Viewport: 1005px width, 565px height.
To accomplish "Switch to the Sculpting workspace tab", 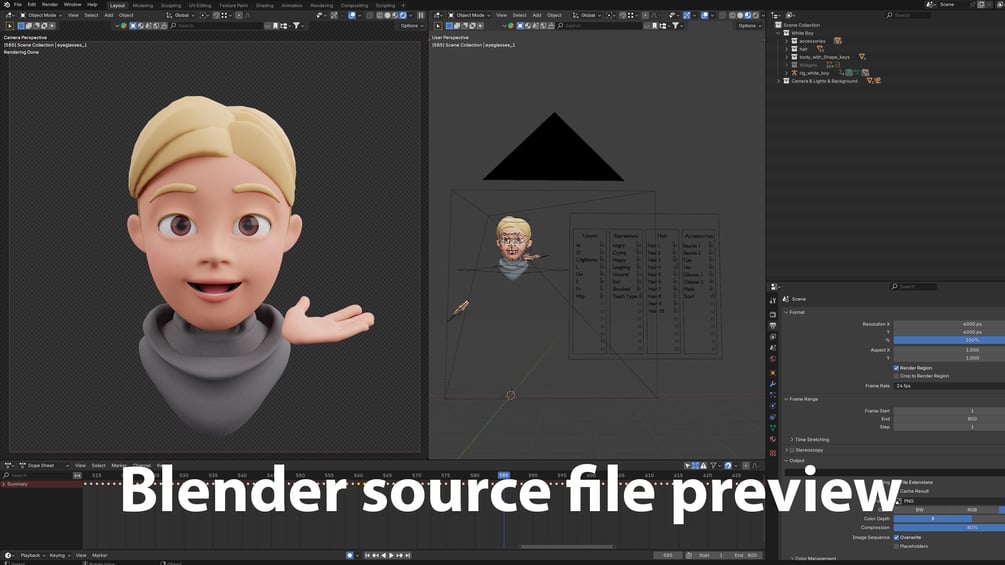I will [170, 5].
